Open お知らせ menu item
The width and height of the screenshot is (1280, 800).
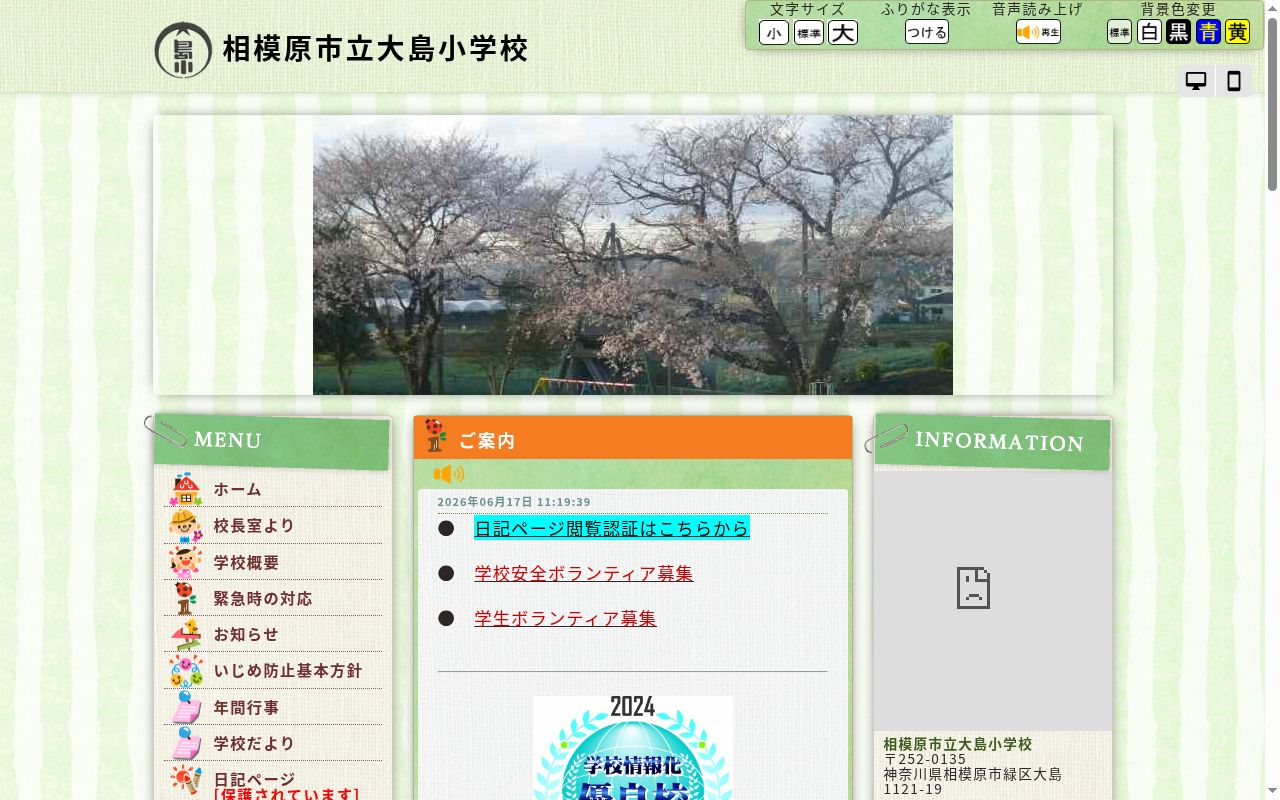tap(273, 634)
